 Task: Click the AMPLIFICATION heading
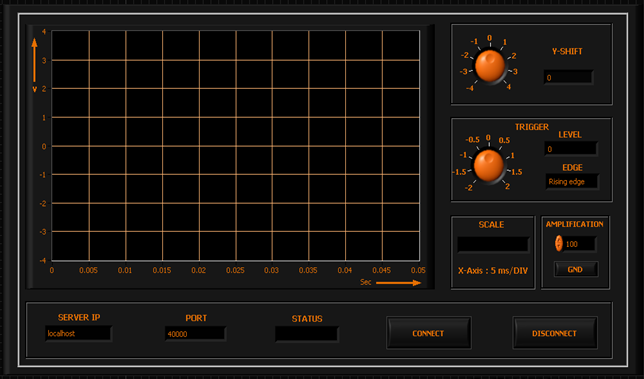574,224
